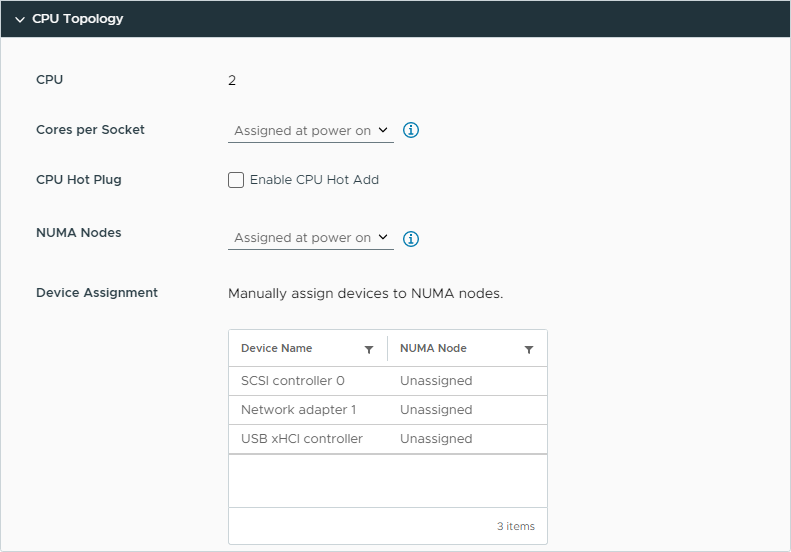Click the Device Name column header
This screenshot has height=552, width=791.
(x=276, y=348)
